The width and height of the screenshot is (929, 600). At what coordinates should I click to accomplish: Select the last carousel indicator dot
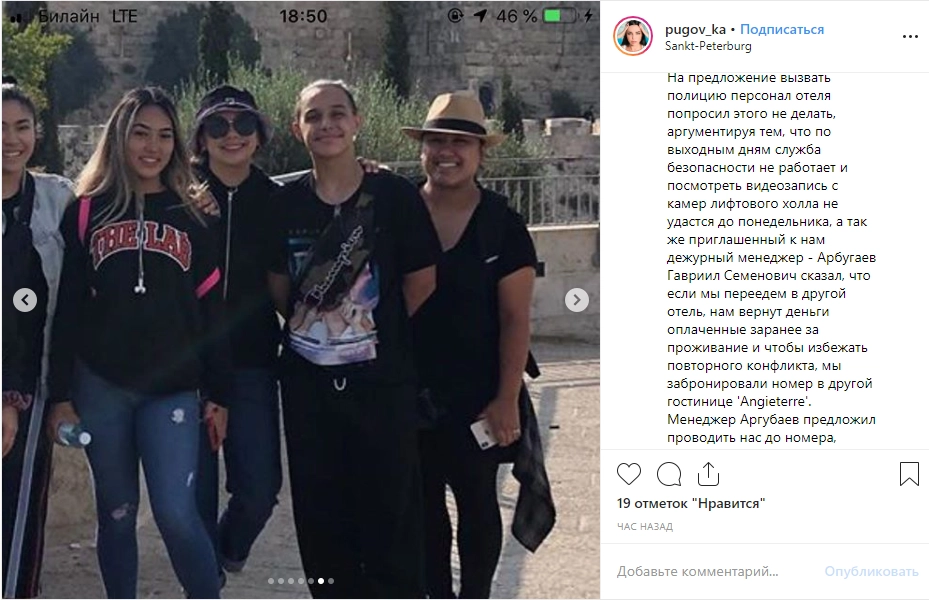tap(331, 581)
